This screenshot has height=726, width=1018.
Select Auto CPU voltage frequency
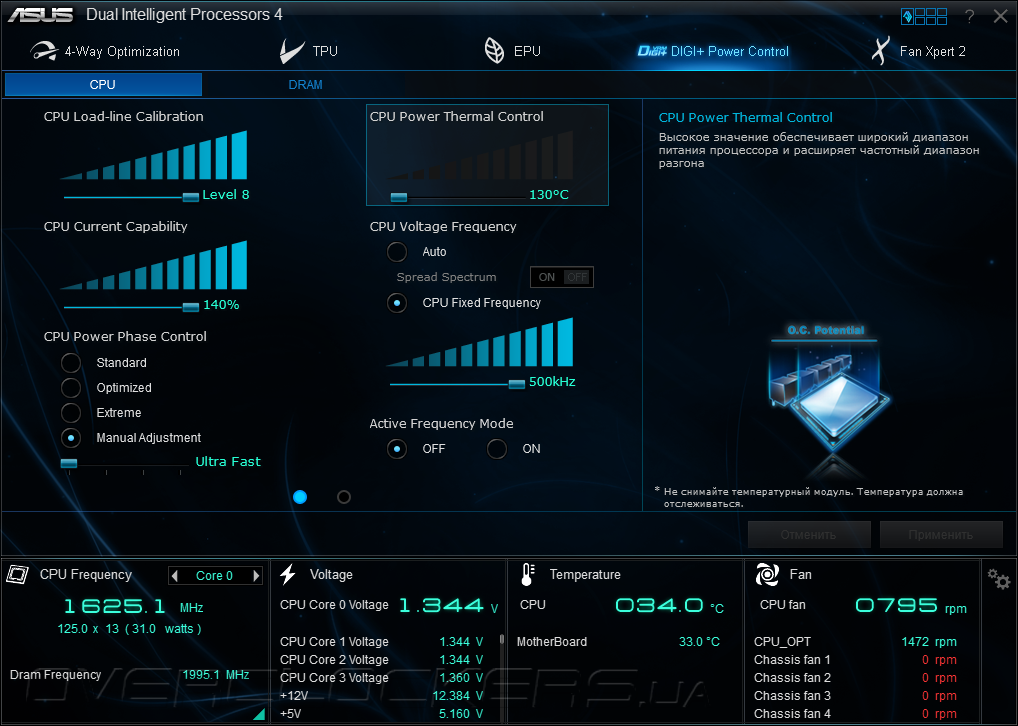click(x=397, y=251)
